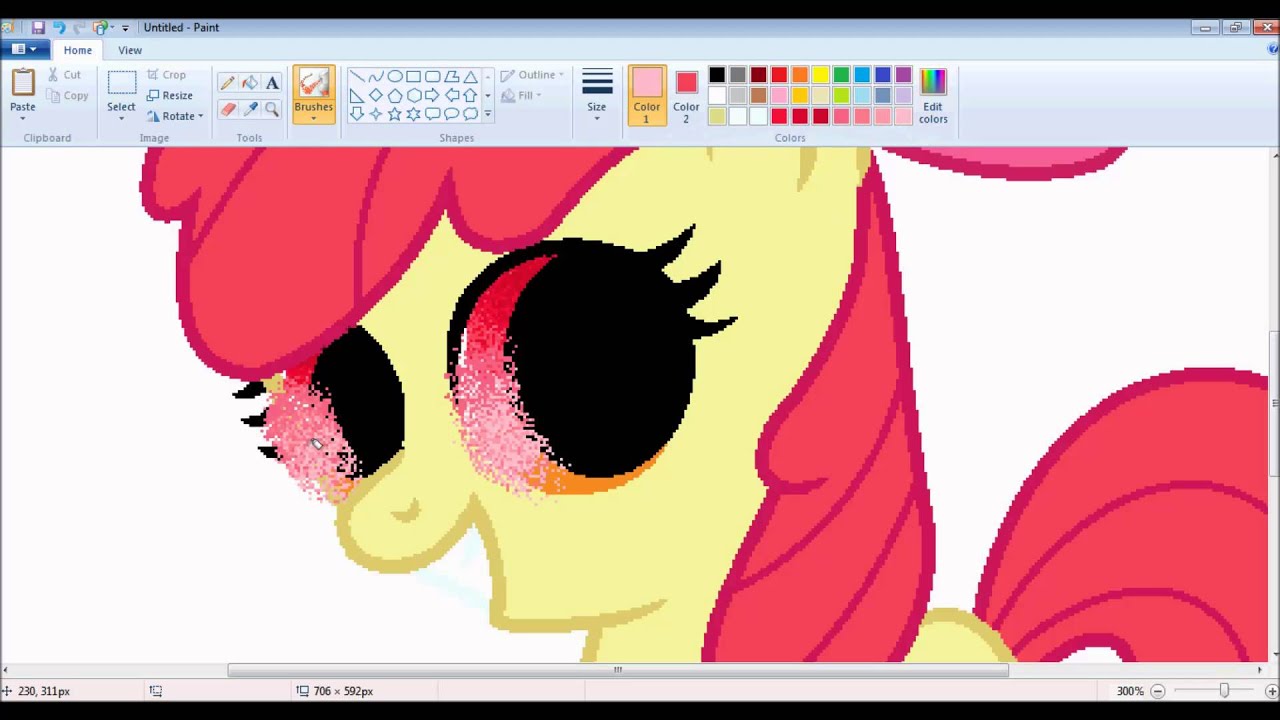
Task: Choose the Cloud callout shape
Action: tap(470, 114)
